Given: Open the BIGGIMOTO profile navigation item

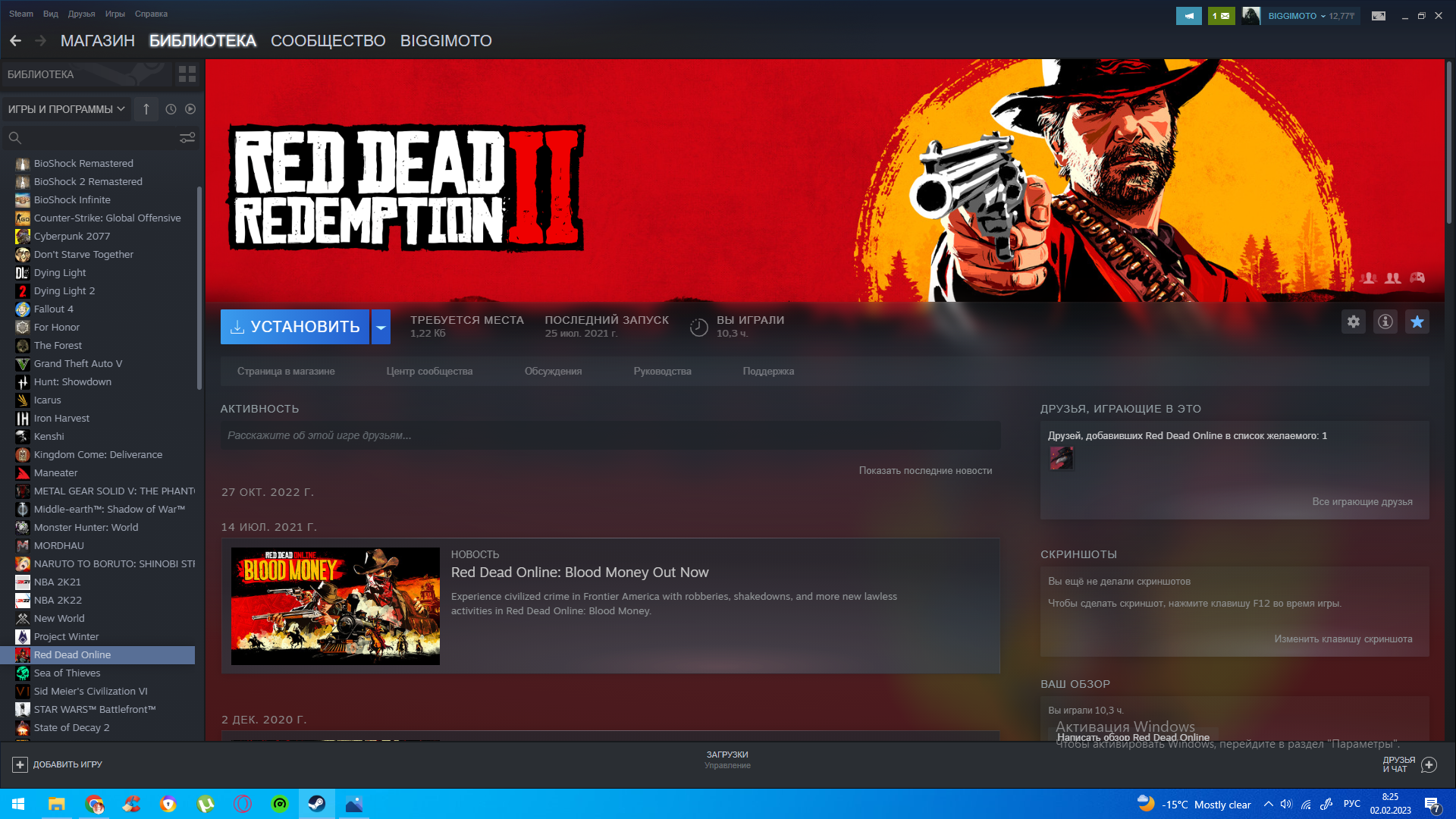Looking at the screenshot, I should (446, 41).
